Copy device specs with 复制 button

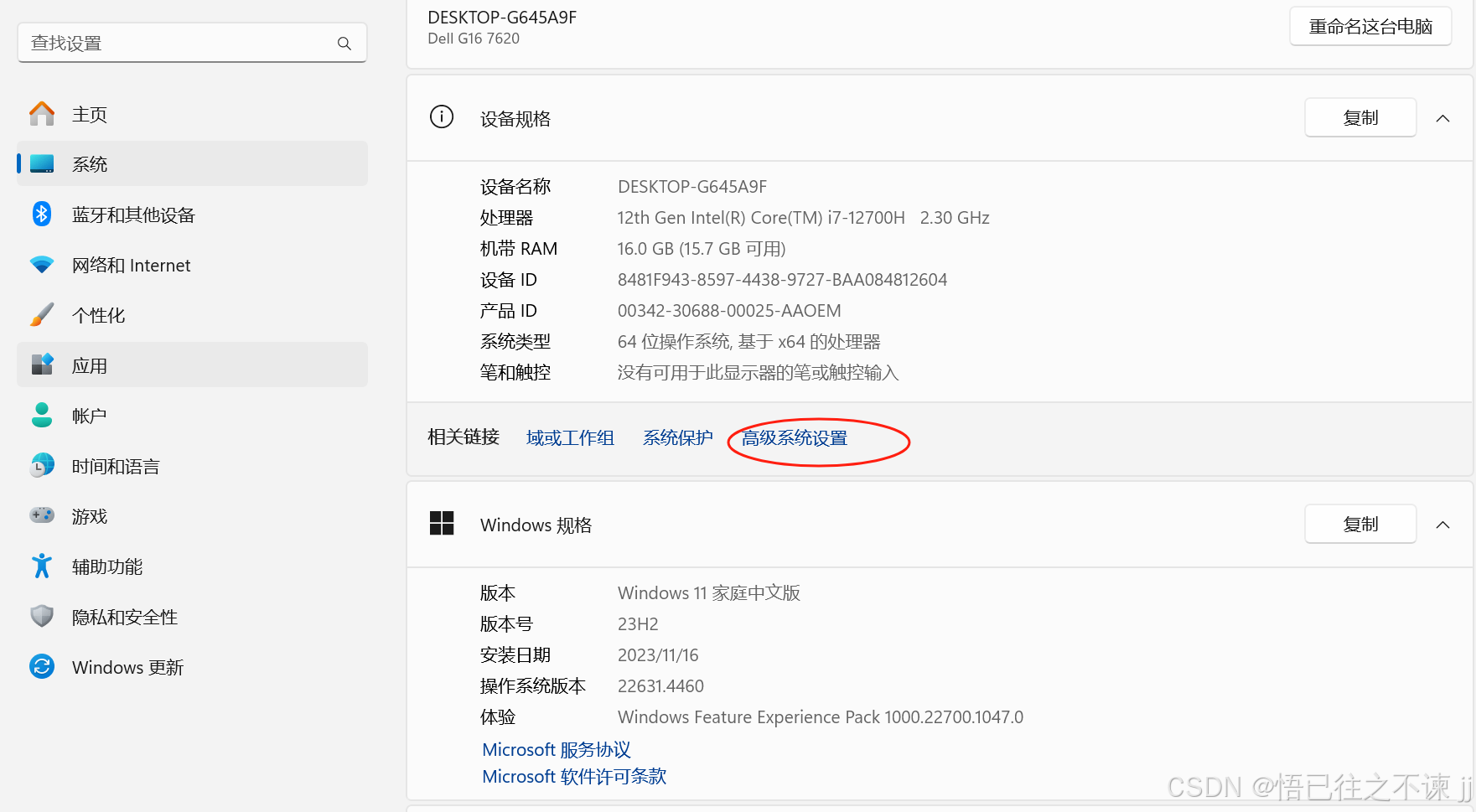[x=1360, y=118]
